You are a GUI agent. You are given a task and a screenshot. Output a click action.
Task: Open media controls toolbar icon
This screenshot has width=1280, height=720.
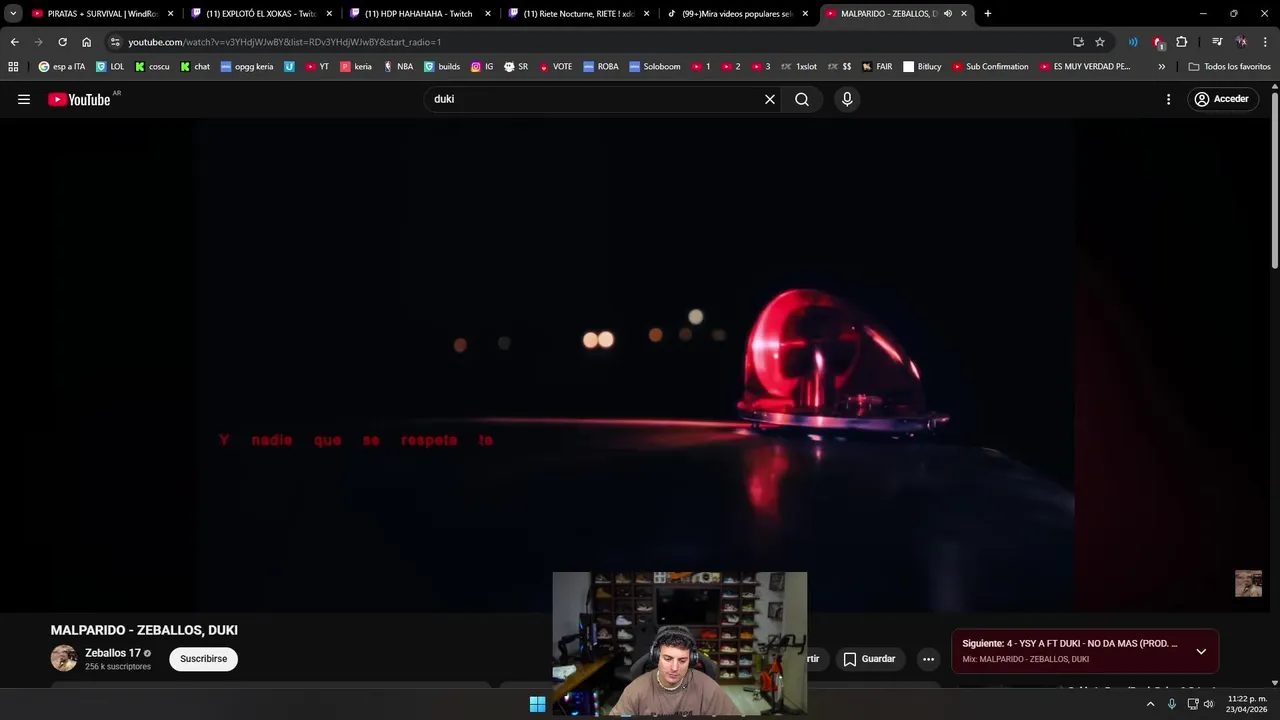tap(1217, 42)
